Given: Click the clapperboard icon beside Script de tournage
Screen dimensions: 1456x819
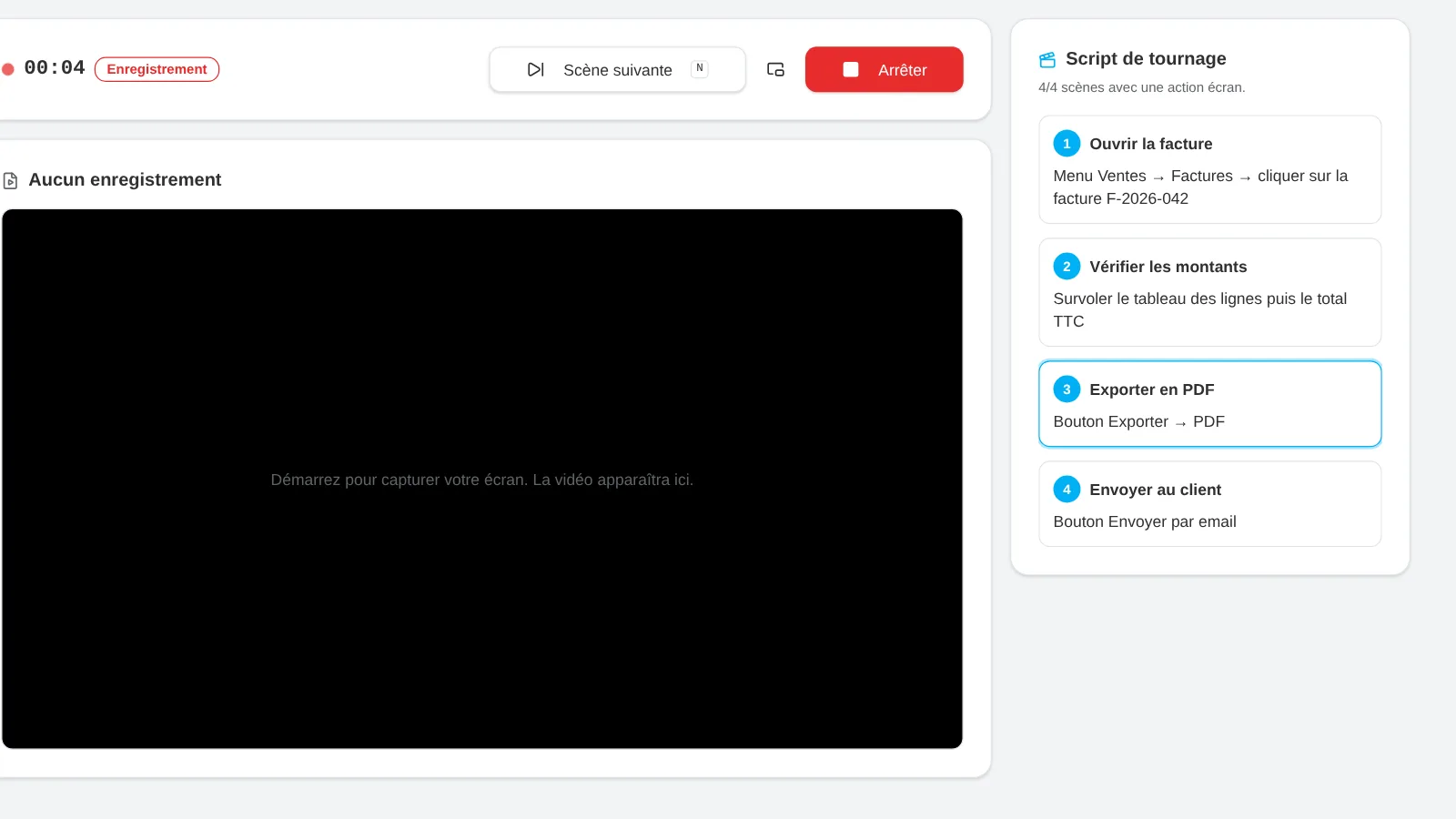Looking at the screenshot, I should tap(1047, 59).
